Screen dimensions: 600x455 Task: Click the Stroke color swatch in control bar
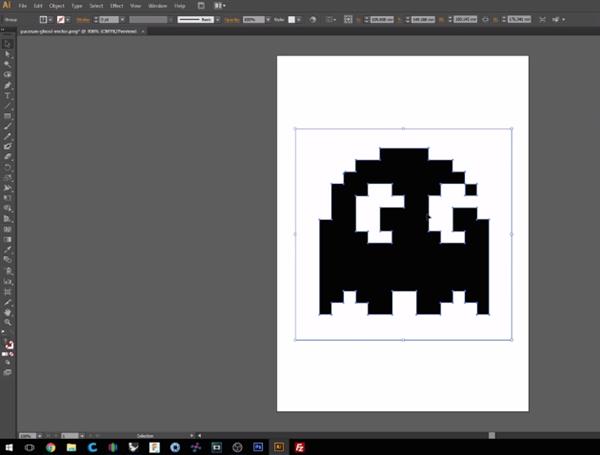60,20
